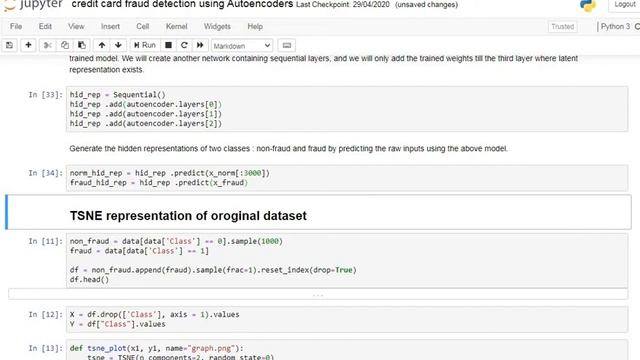
Task: Expand collapsed output with the three dots
Action: 318,294
